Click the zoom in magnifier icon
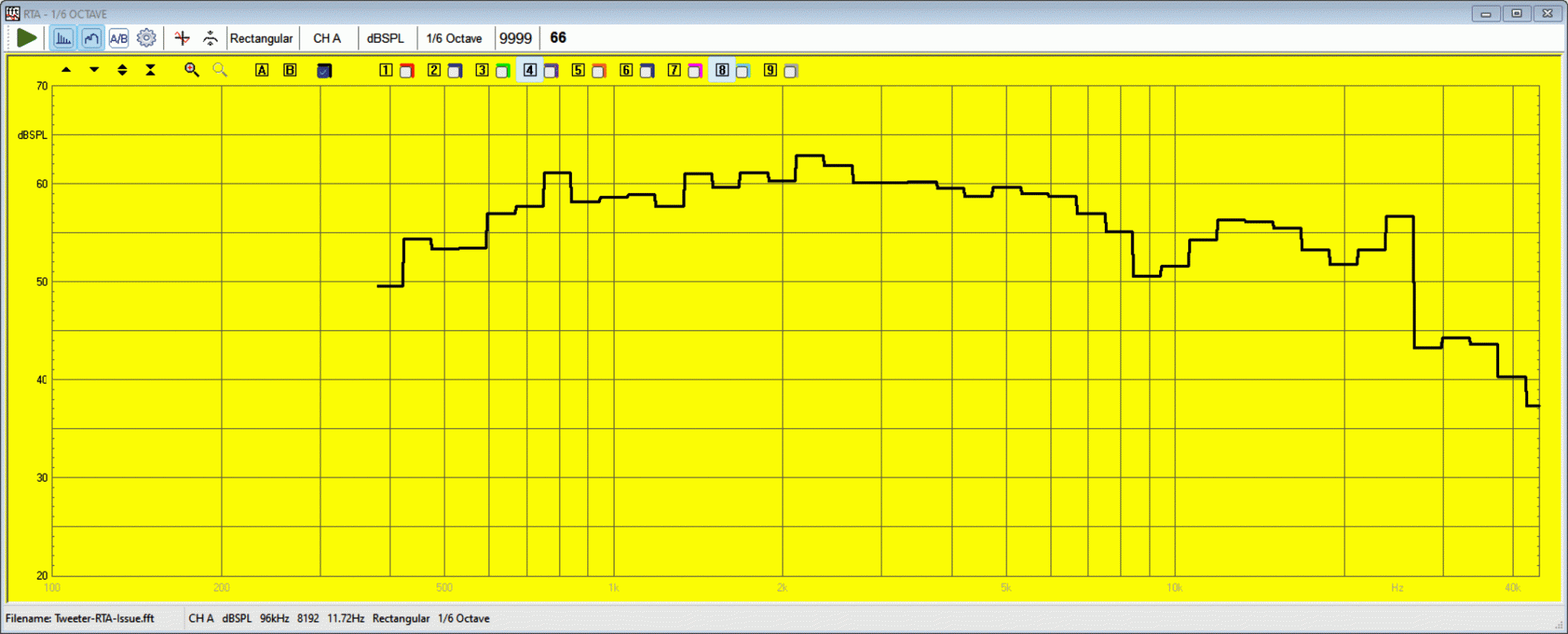The height and width of the screenshot is (634, 1568). (192, 70)
